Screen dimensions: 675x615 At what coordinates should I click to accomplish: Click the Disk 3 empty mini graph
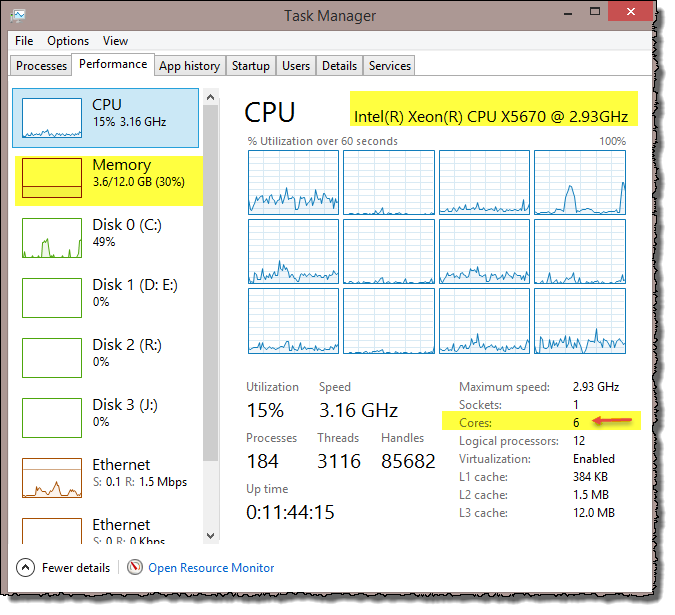click(52, 417)
